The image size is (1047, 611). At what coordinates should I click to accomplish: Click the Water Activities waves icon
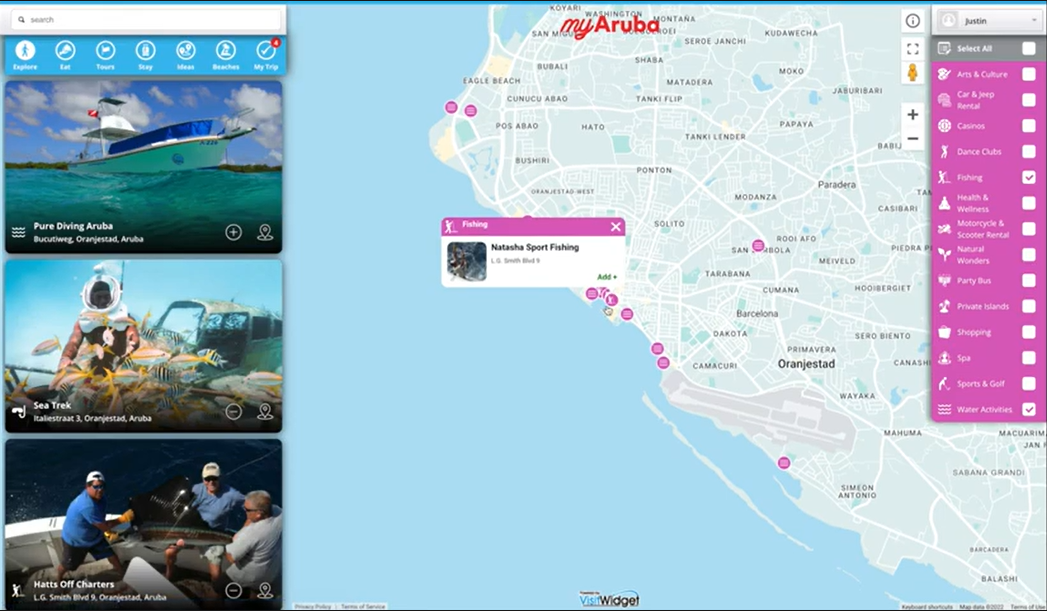click(944, 409)
